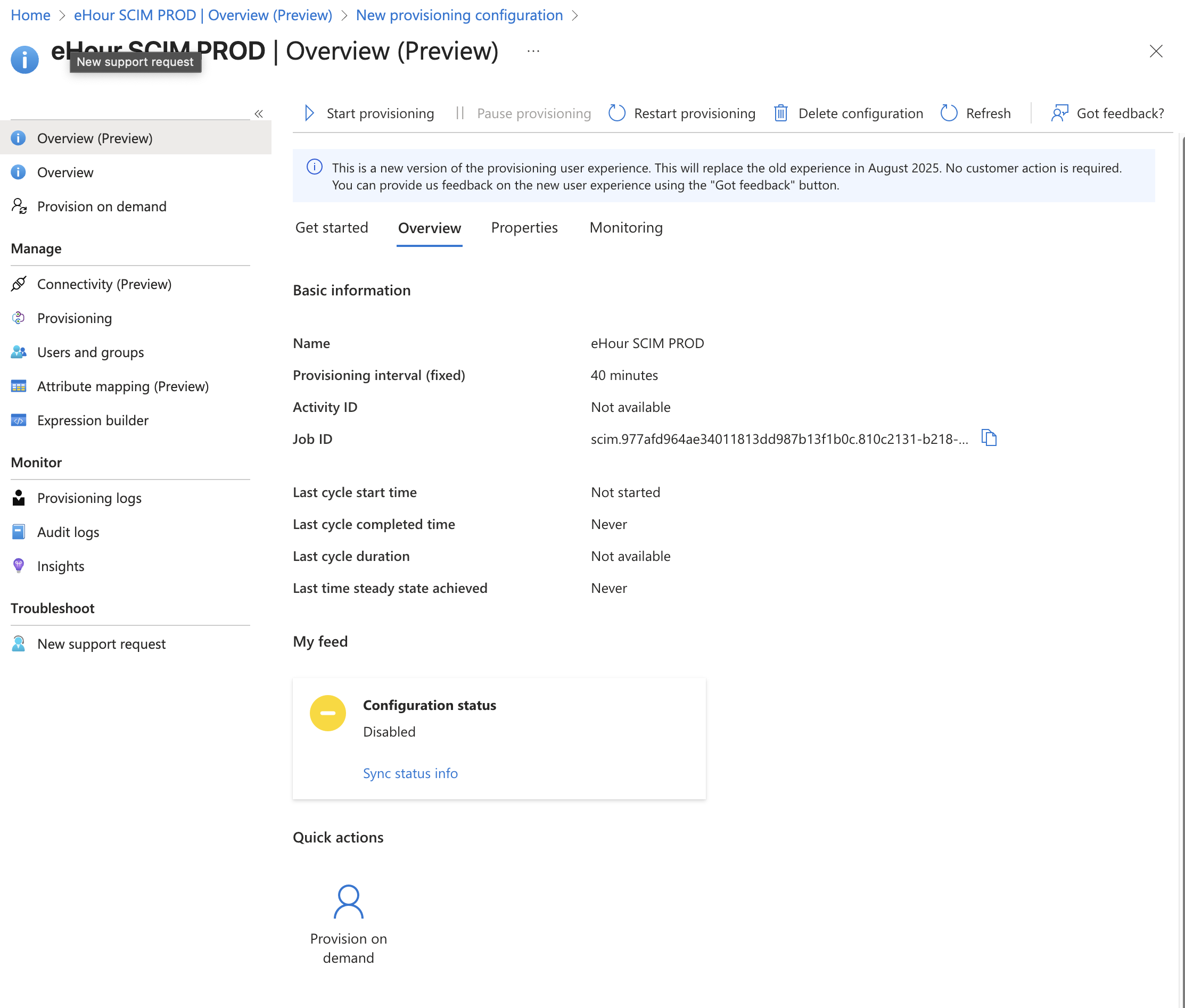Collapse the sidebar with double chevron
The height and width of the screenshot is (1008, 1185).
pos(258,114)
